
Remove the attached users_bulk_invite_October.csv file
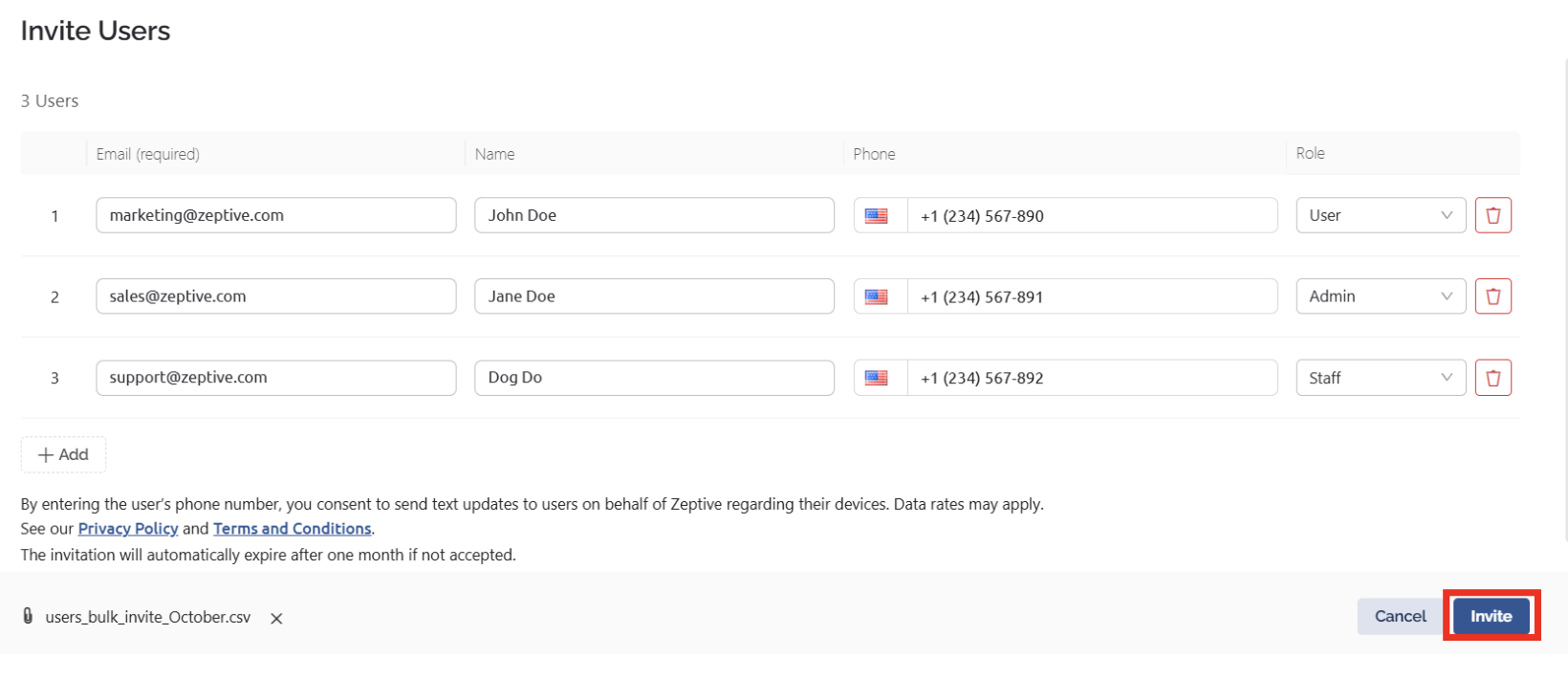tap(276, 619)
